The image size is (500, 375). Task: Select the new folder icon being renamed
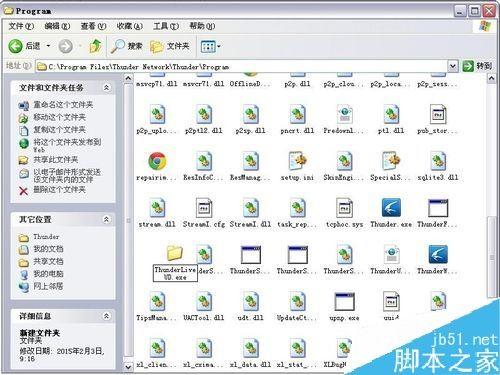pos(175,253)
